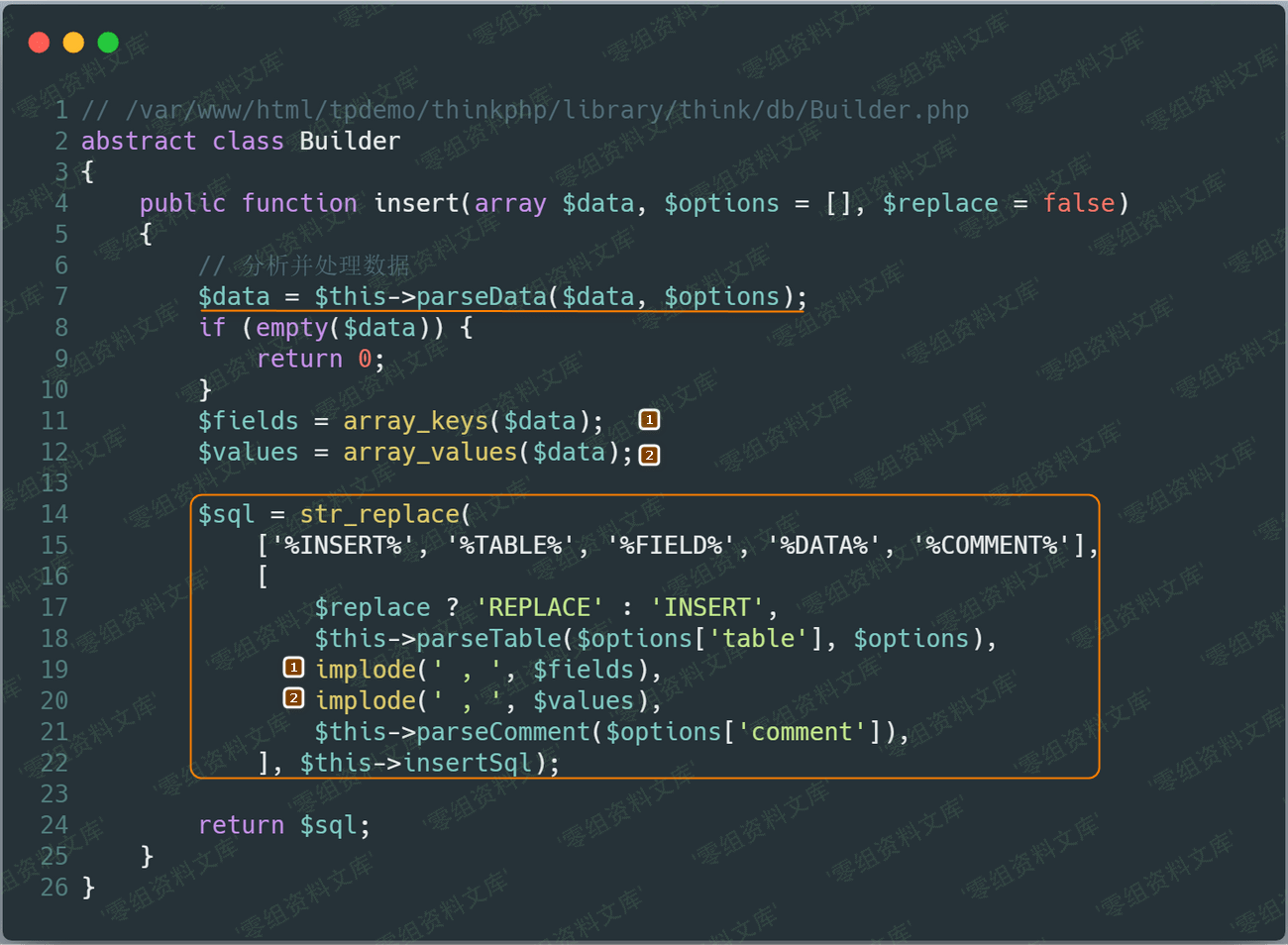Click the 'REPLACE' string literal
The image size is (1288, 945).
(x=540, y=607)
